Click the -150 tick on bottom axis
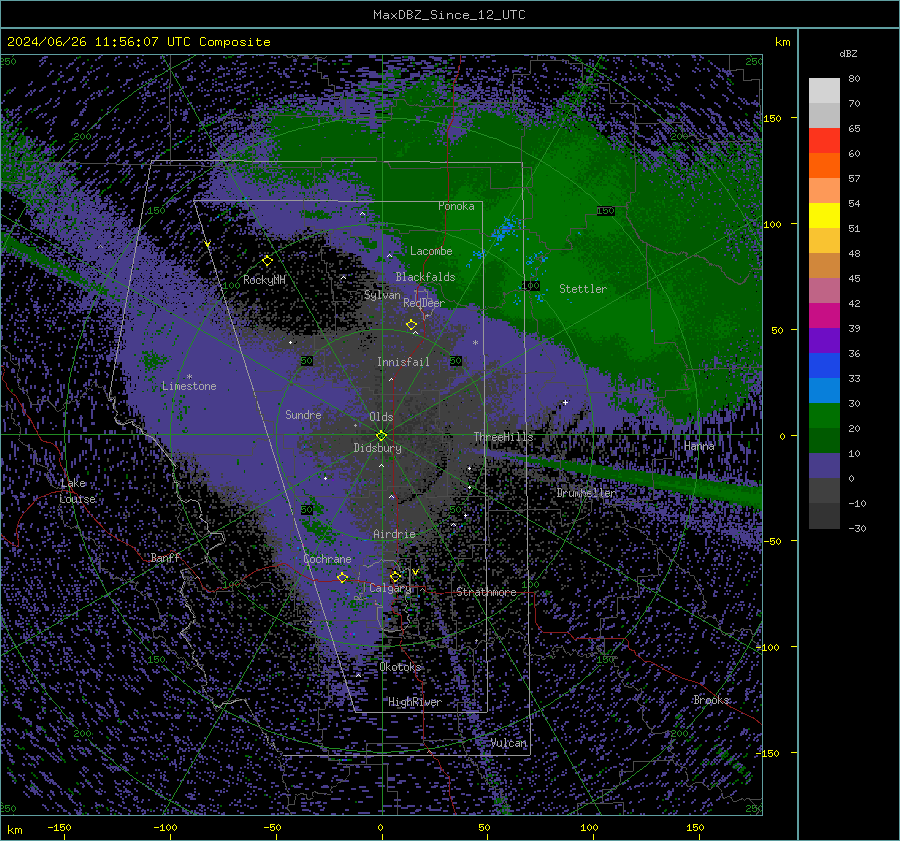This screenshot has width=900, height=841. pos(59,827)
